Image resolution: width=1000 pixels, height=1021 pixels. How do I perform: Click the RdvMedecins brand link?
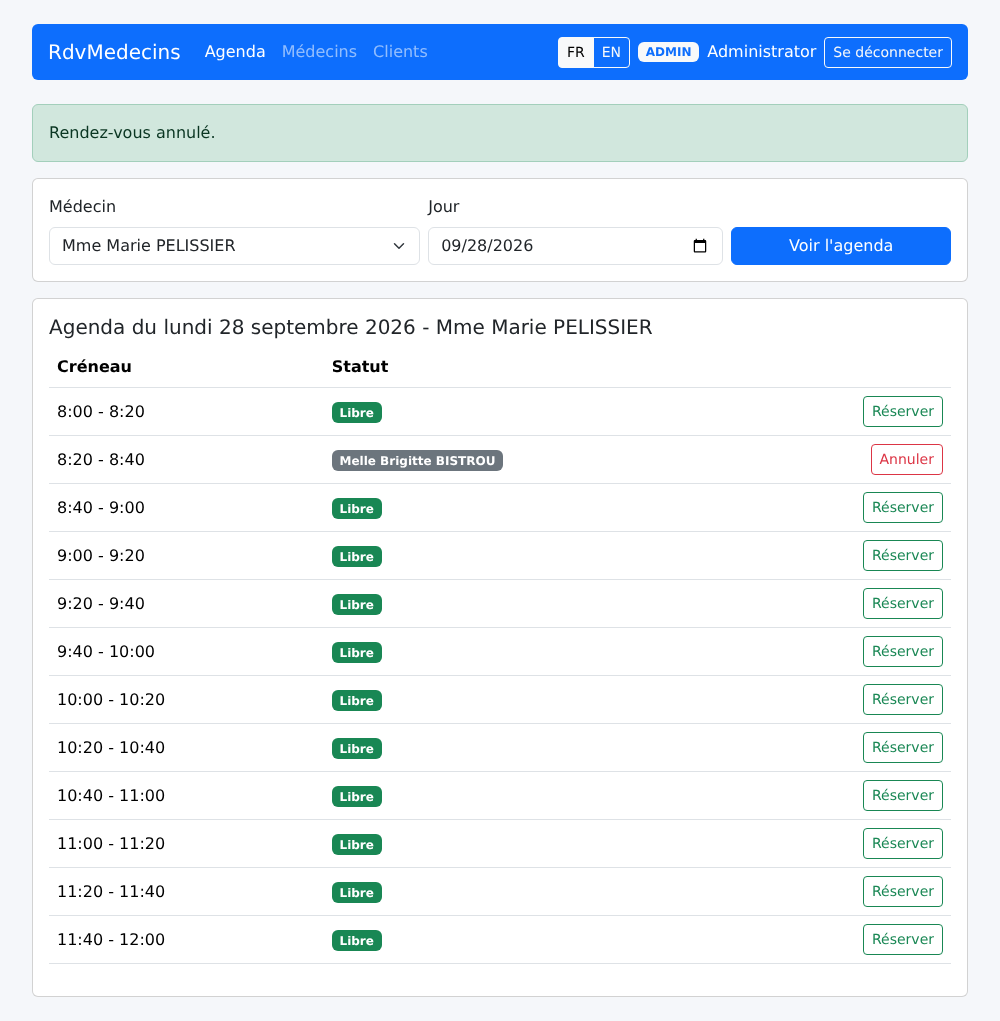coord(115,52)
